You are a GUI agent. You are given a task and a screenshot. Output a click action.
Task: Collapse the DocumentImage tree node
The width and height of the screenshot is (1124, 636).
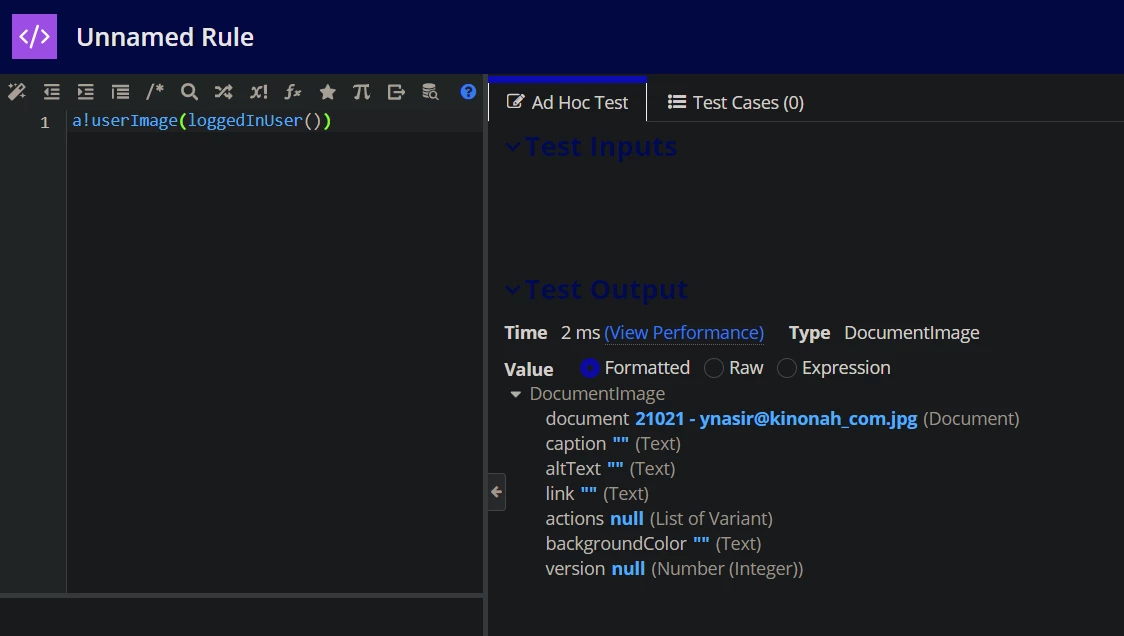tap(515, 394)
